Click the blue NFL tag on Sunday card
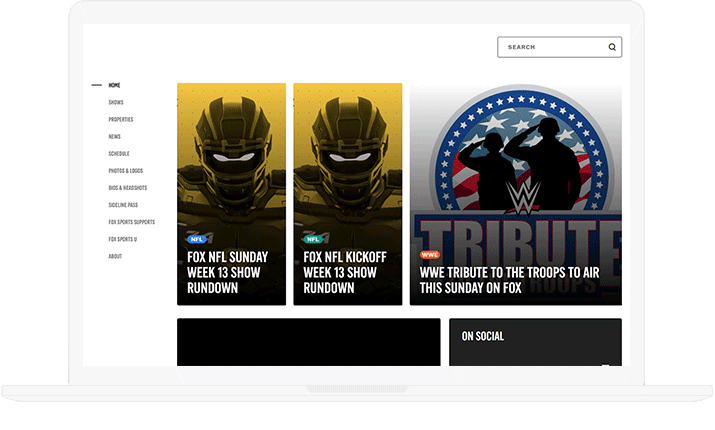 pyautogui.click(x=197, y=239)
